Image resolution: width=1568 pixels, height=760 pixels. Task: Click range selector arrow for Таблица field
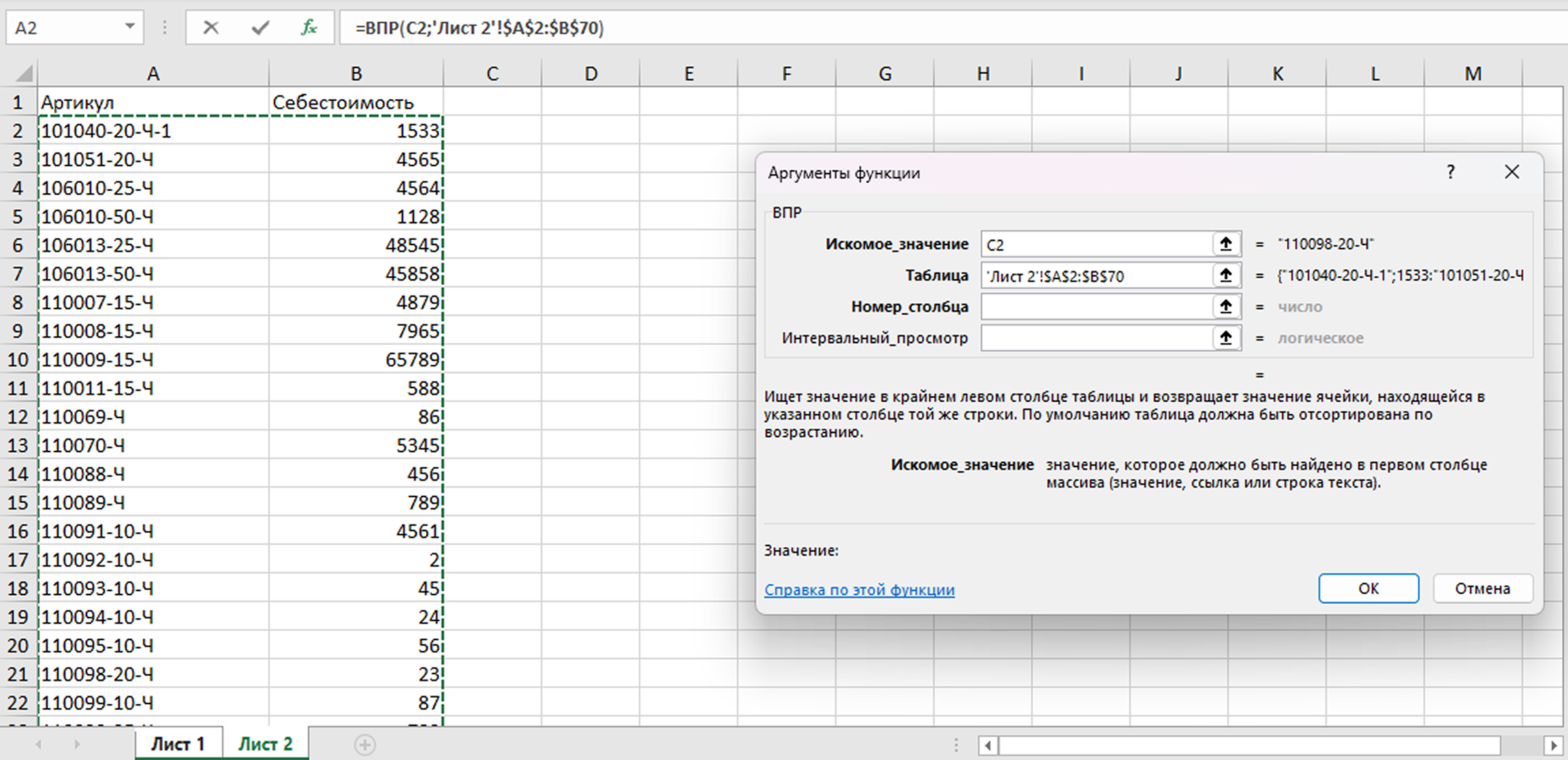tap(1225, 275)
